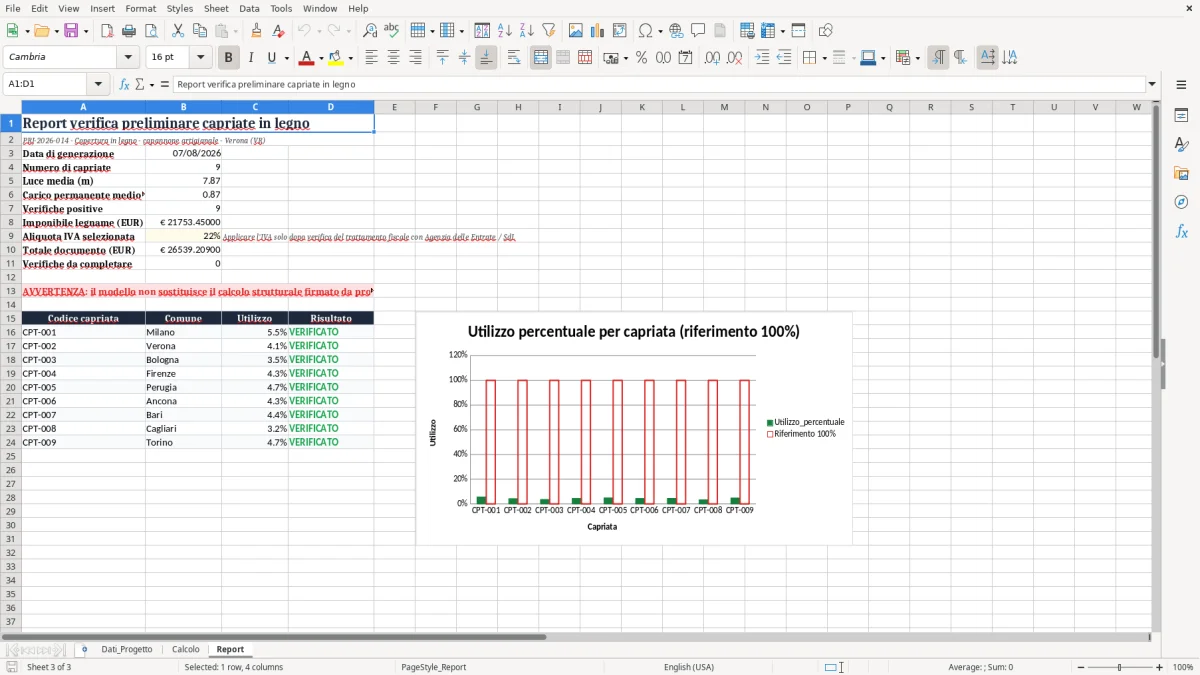1200x675 pixels.
Task: Click the Insert Pivot Table icon
Action: tap(619, 31)
